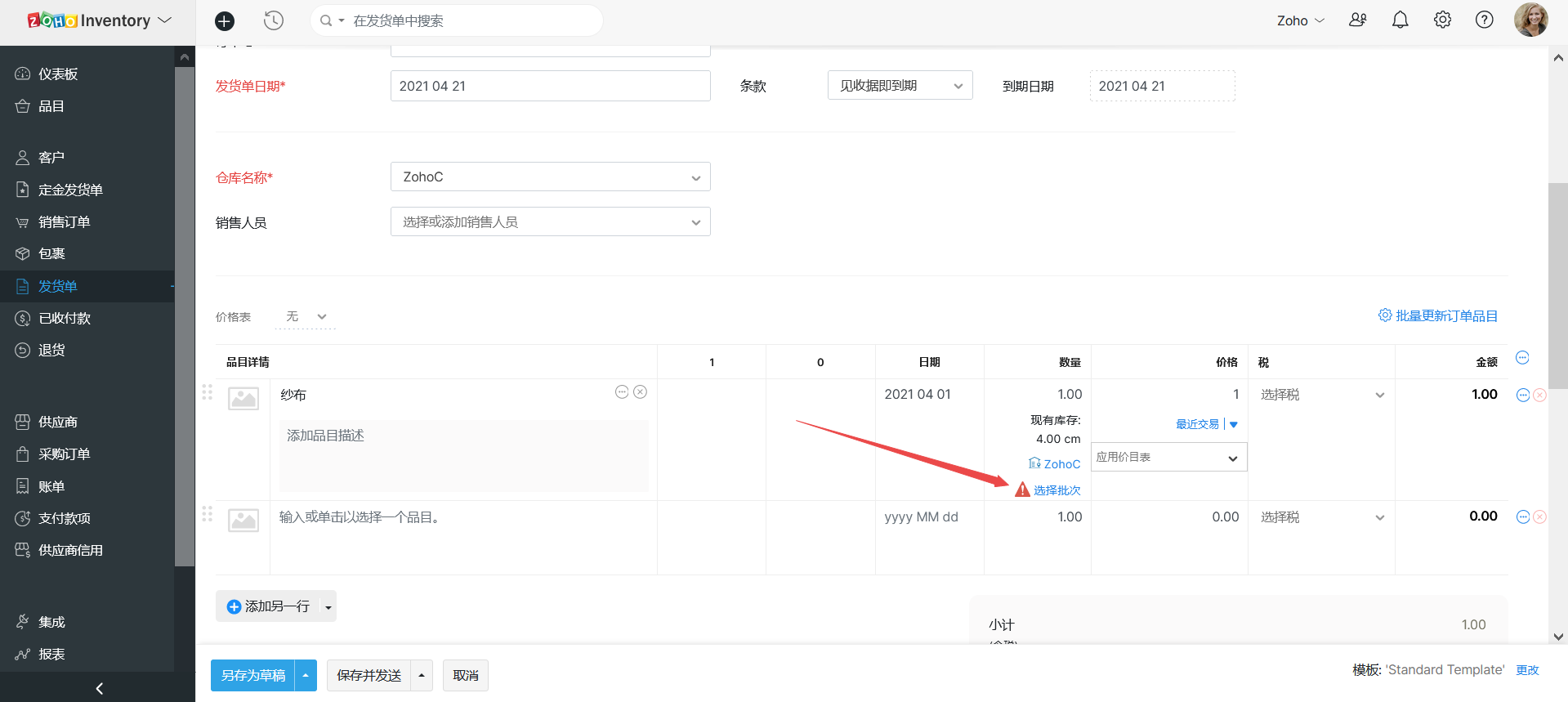The width and height of the screenshot is (1568, 702).
Task: Collapse the left sidebar with the arrow
Action: pyautogui.click(x=99, y=688)
